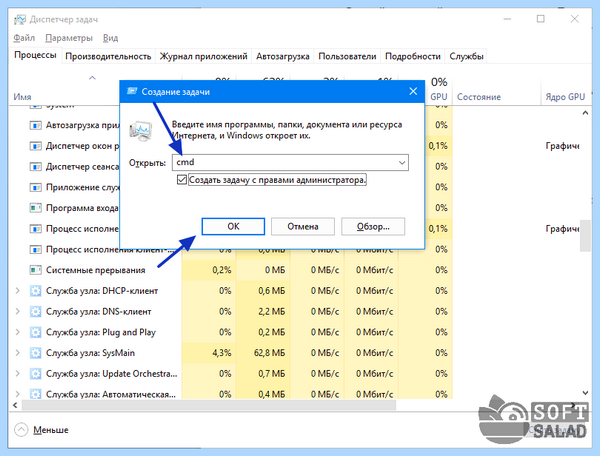
Task: Click gear icon of Plug and Play service
Action: click(x=36, y=332)
